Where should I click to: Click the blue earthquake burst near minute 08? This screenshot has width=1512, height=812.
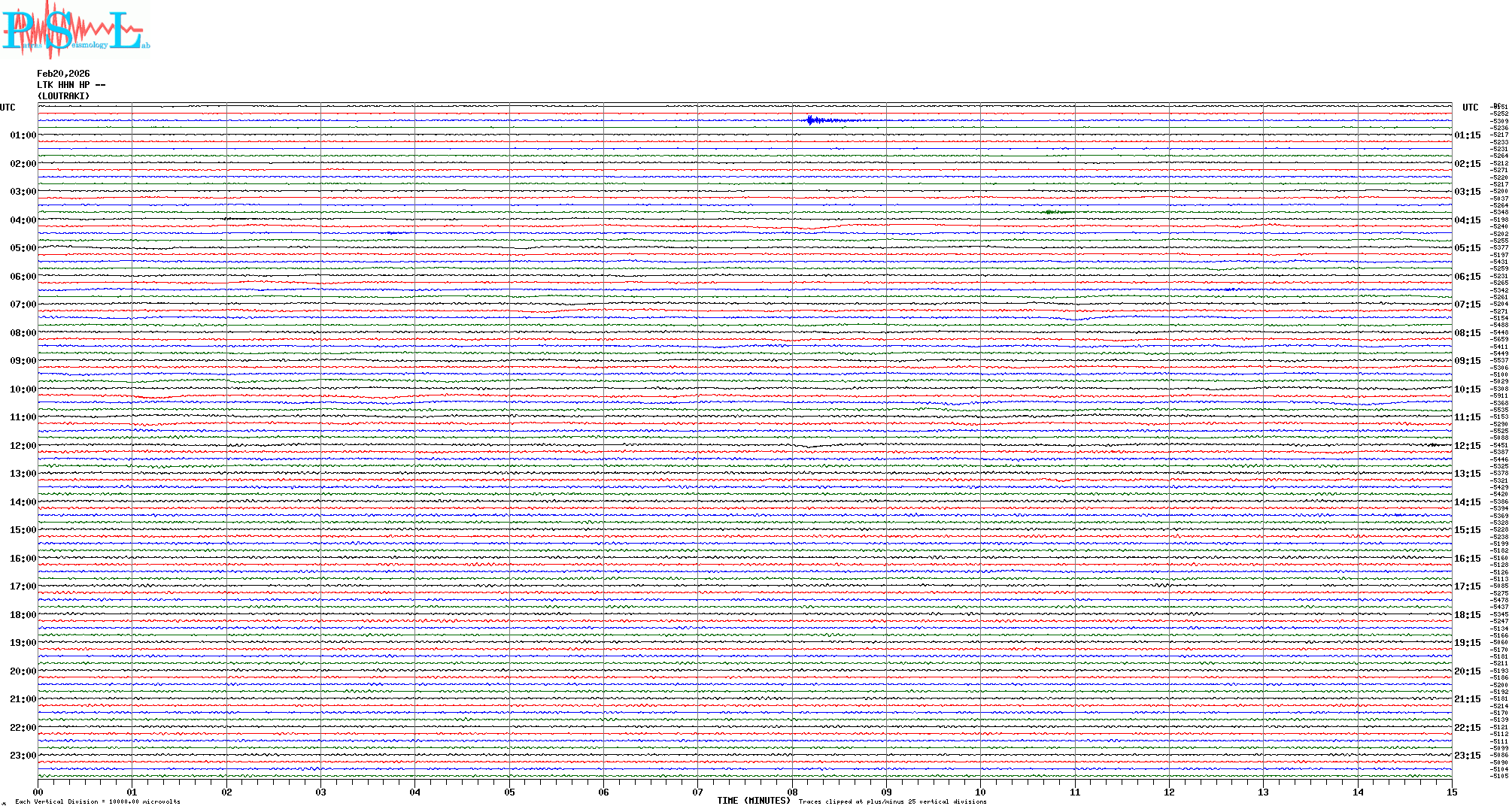[812, 120]
